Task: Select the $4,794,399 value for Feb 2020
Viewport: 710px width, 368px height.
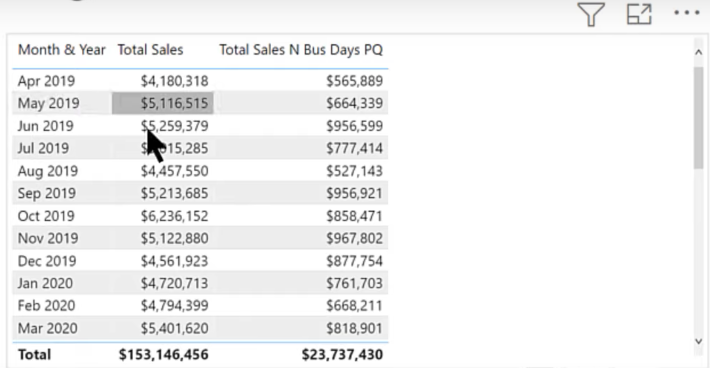Action: (174, 306)
